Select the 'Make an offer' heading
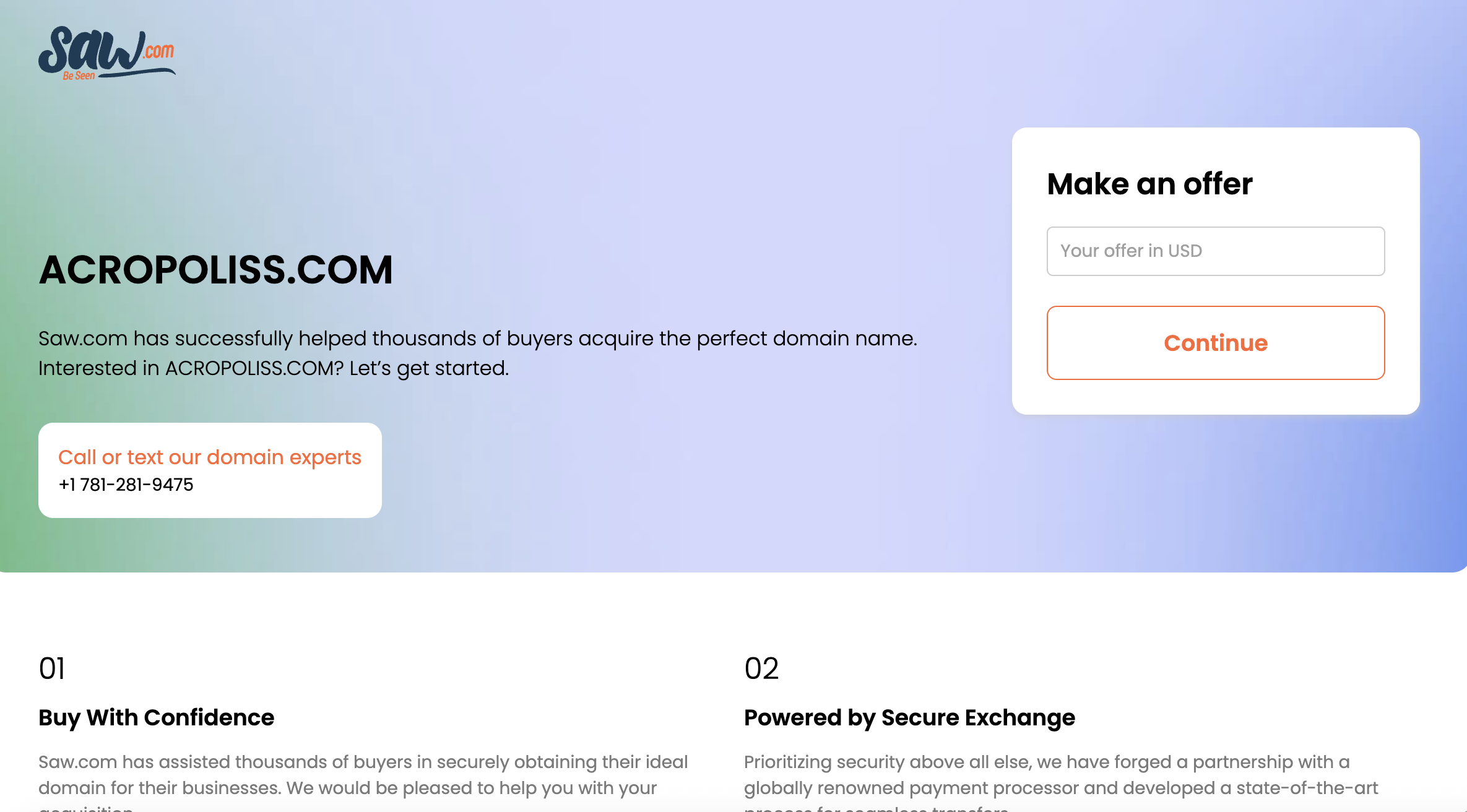This screenshot has width=1467, height=812. click(1149, 184)
